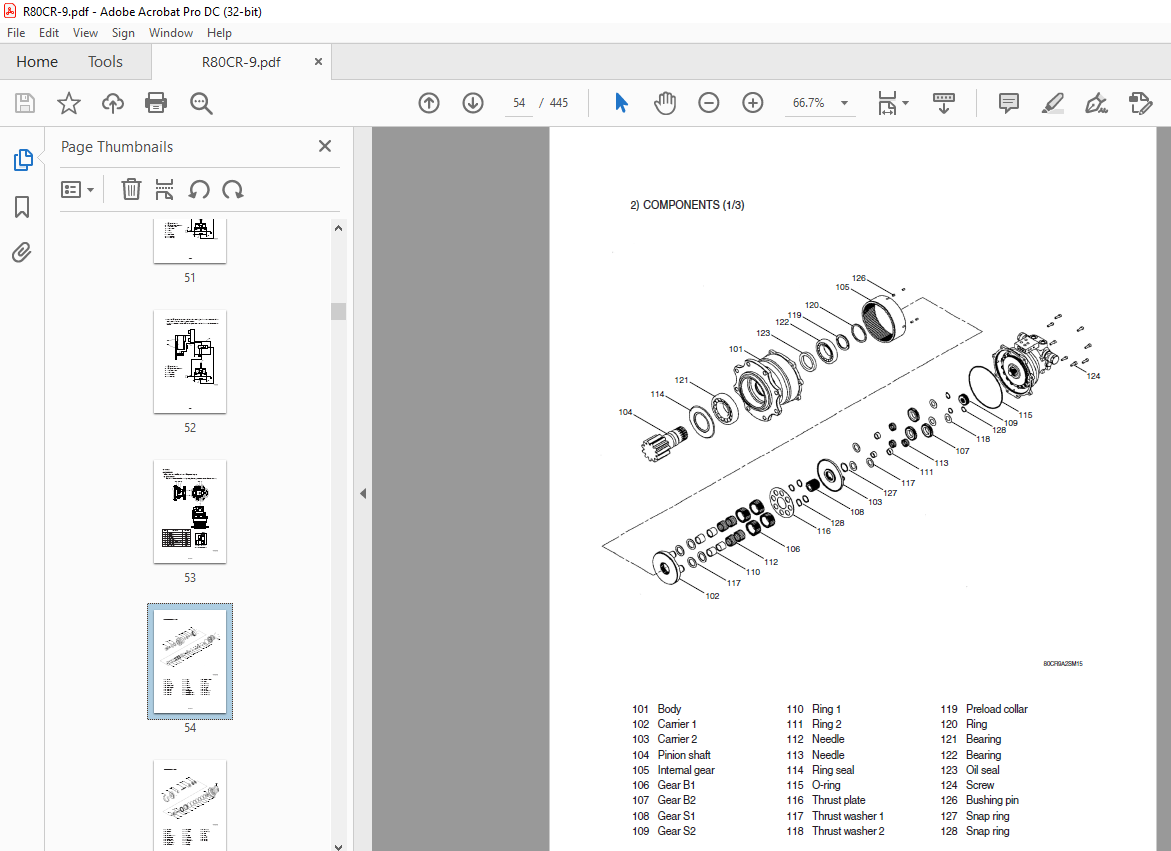Click the thumbnail panel scrollbar handle
This screenshot has width=1171, height=851.
point(338,311)
